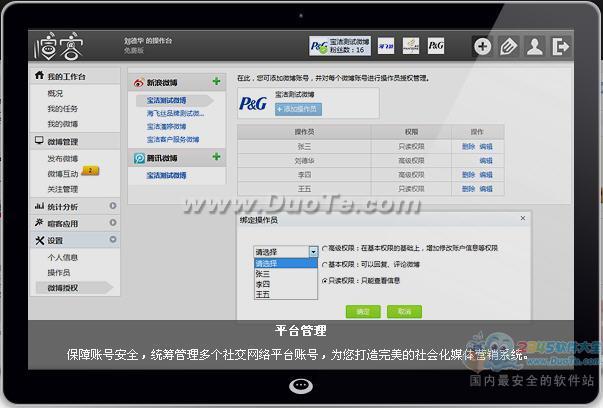Close the 绑定操作员 dialog with X
Viewport: 603px width, 408px height.
(523, 218)
